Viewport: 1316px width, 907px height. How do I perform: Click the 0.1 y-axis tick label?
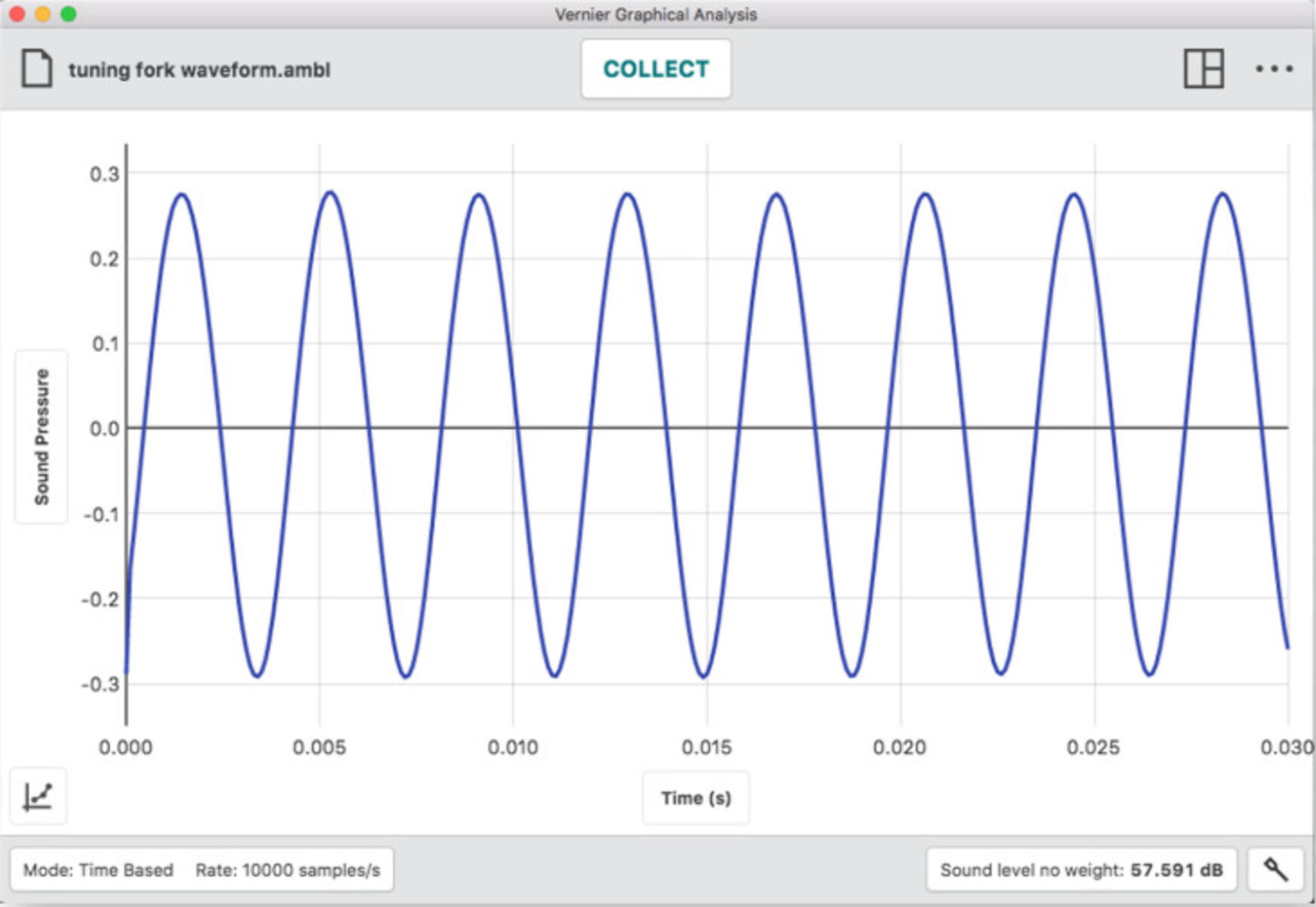(x=105, y=344)
